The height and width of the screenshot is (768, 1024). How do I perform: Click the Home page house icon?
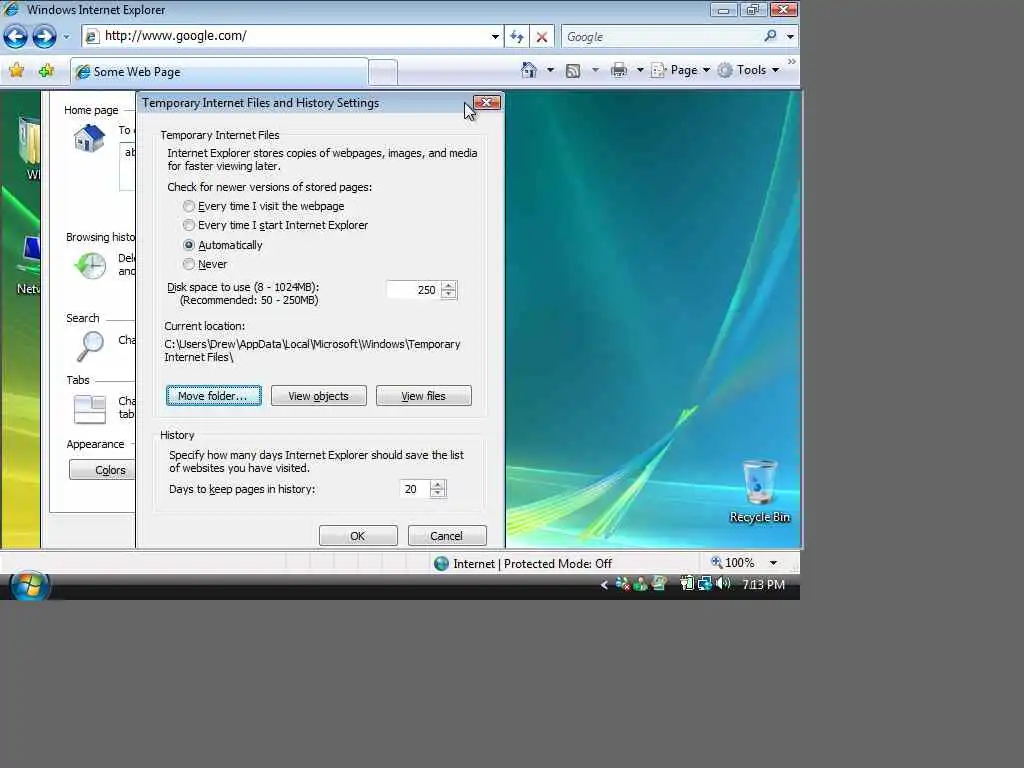click(x=89, y=138)
